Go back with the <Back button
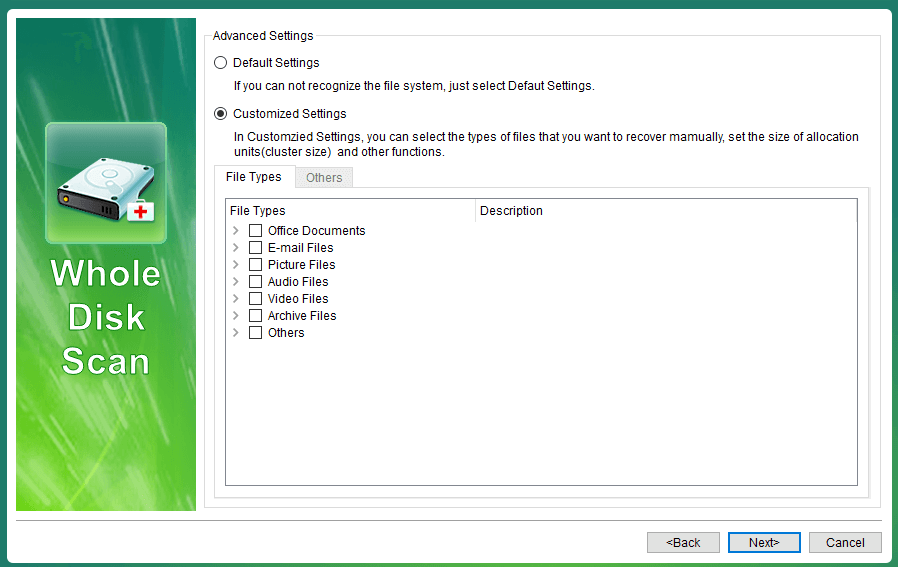 [x=683, y=542]
